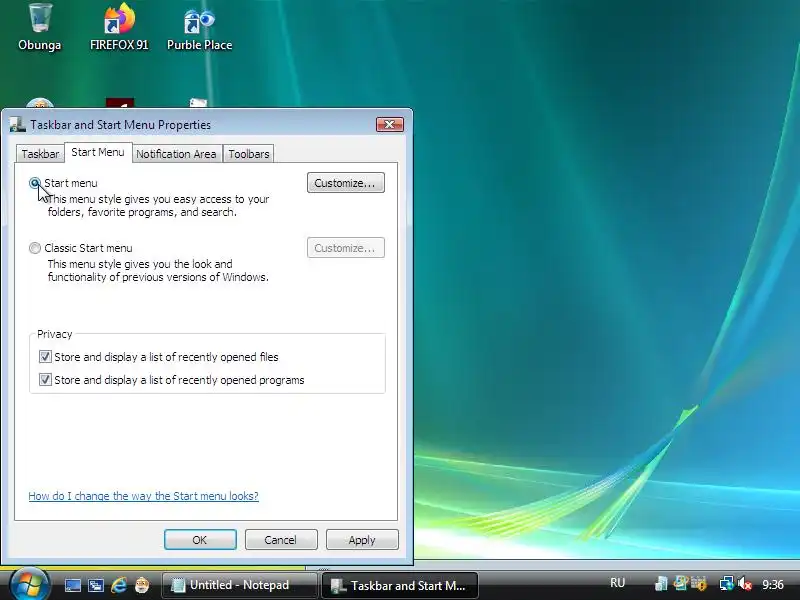Click the Windows Start orb
The height and width of the screenshot is (600, 800).
pyautogui.click(x=30, y=584)
